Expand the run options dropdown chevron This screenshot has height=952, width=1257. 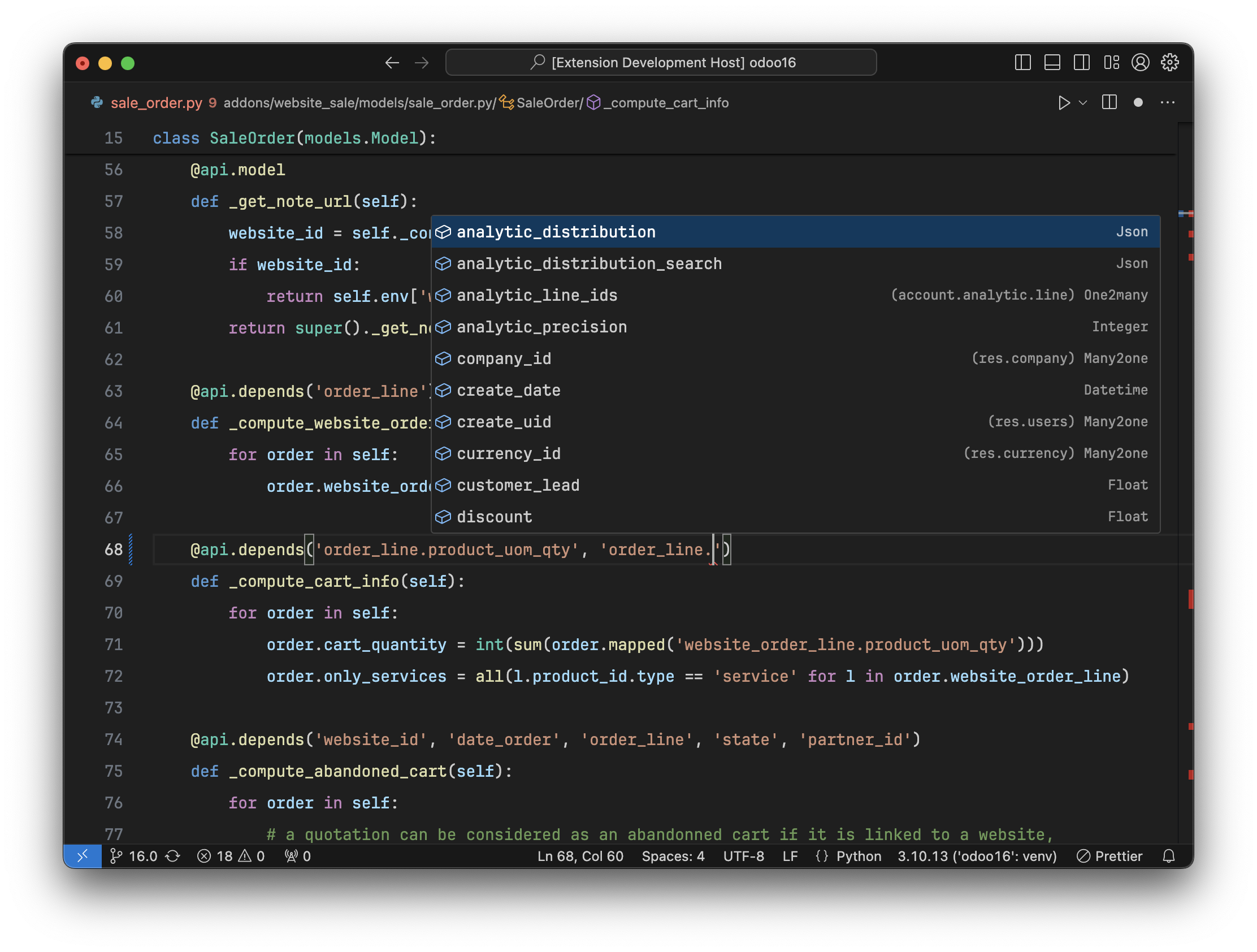pyautogui.click(x=1083, y=103)
